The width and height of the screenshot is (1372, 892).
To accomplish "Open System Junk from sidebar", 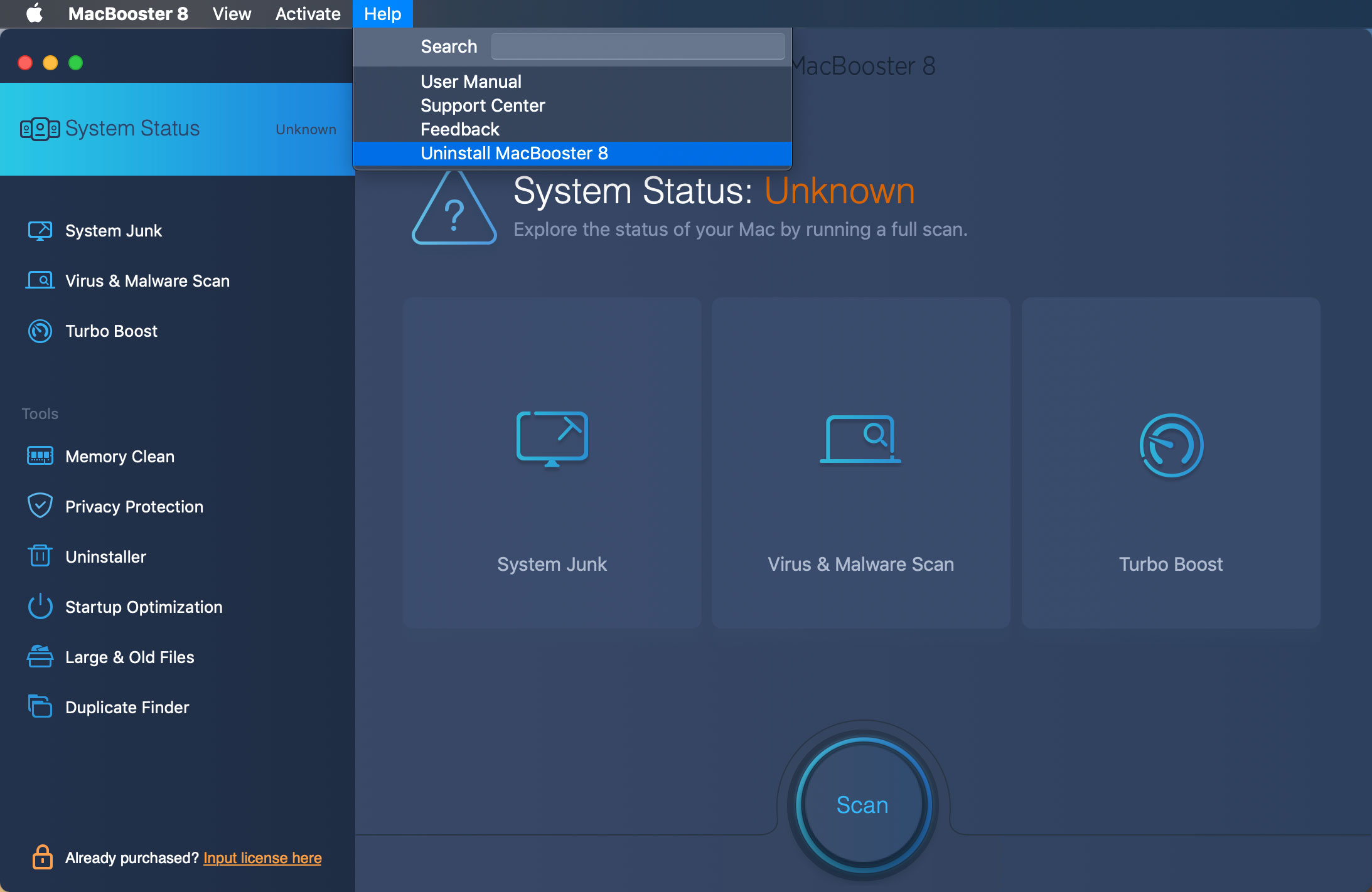I will tap(114, 231).
